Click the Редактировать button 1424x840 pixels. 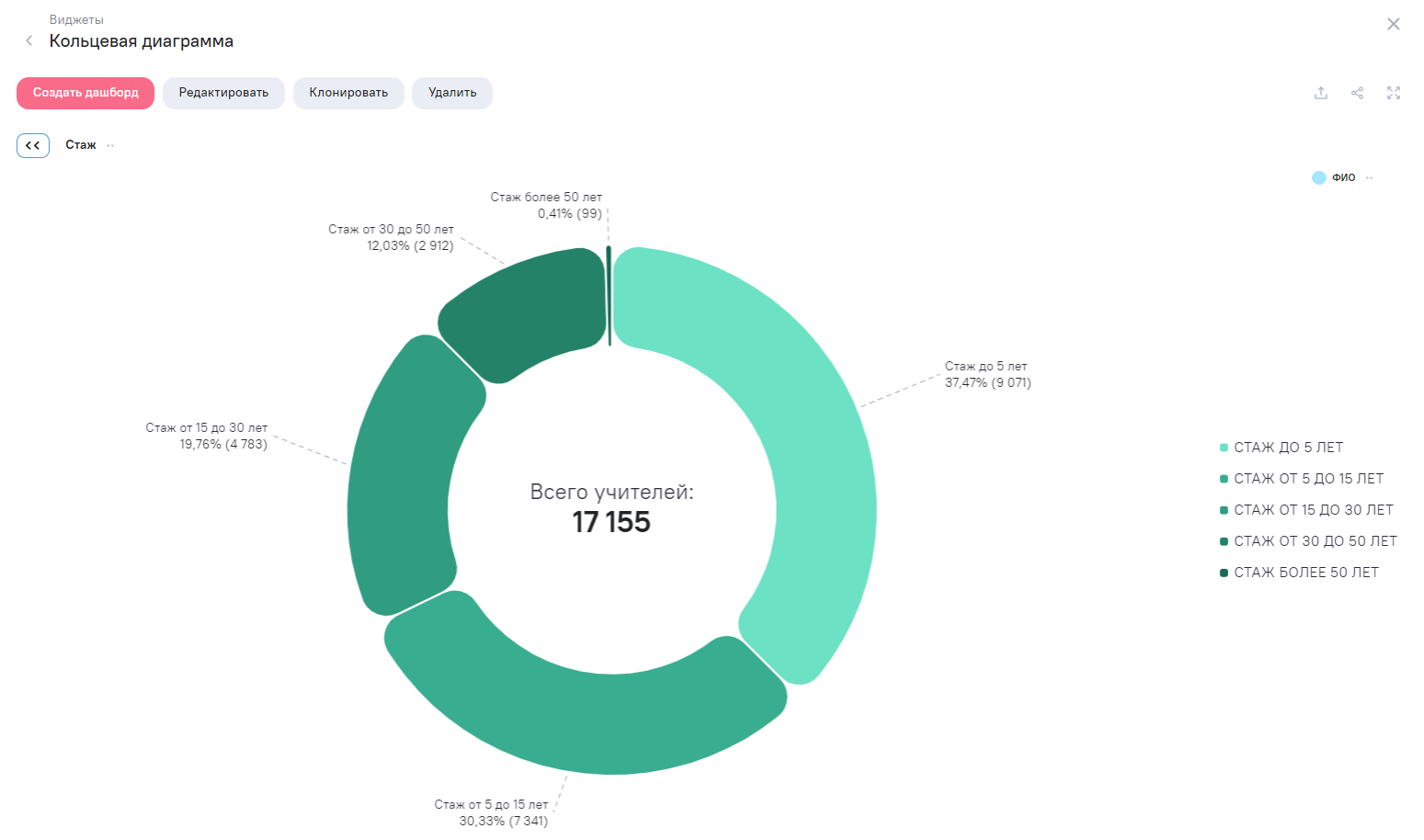(223, 93)
